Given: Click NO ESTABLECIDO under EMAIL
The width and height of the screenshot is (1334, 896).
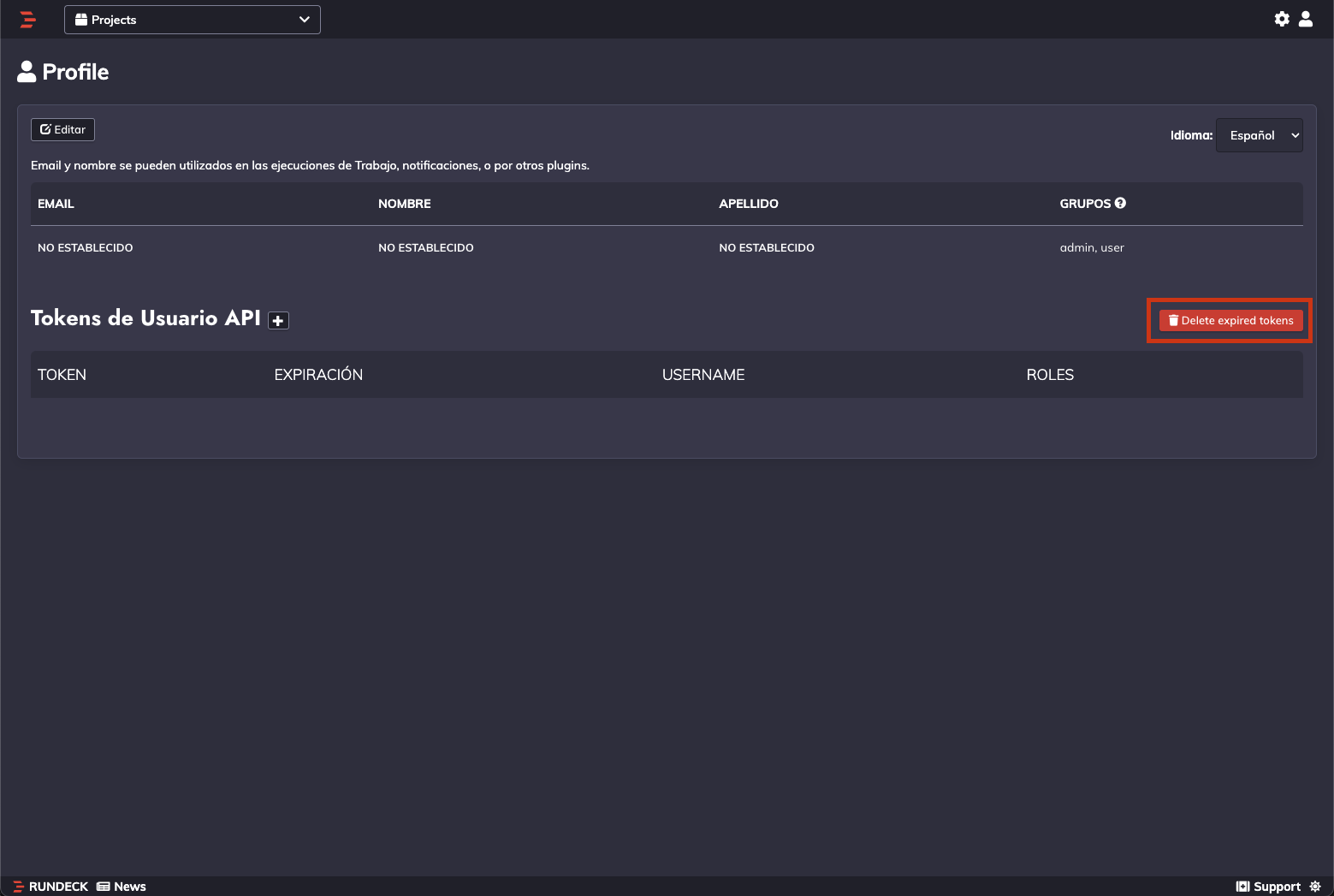Looking at the screenshot, I should tap(86, 247).
